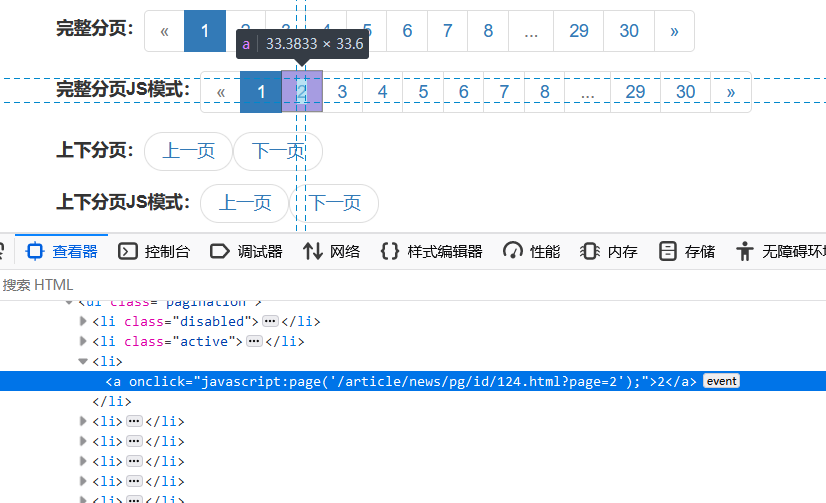Click the event badge on the selected anchor
826x503 pixels.
pyautogui.click(x=721, y=381)
